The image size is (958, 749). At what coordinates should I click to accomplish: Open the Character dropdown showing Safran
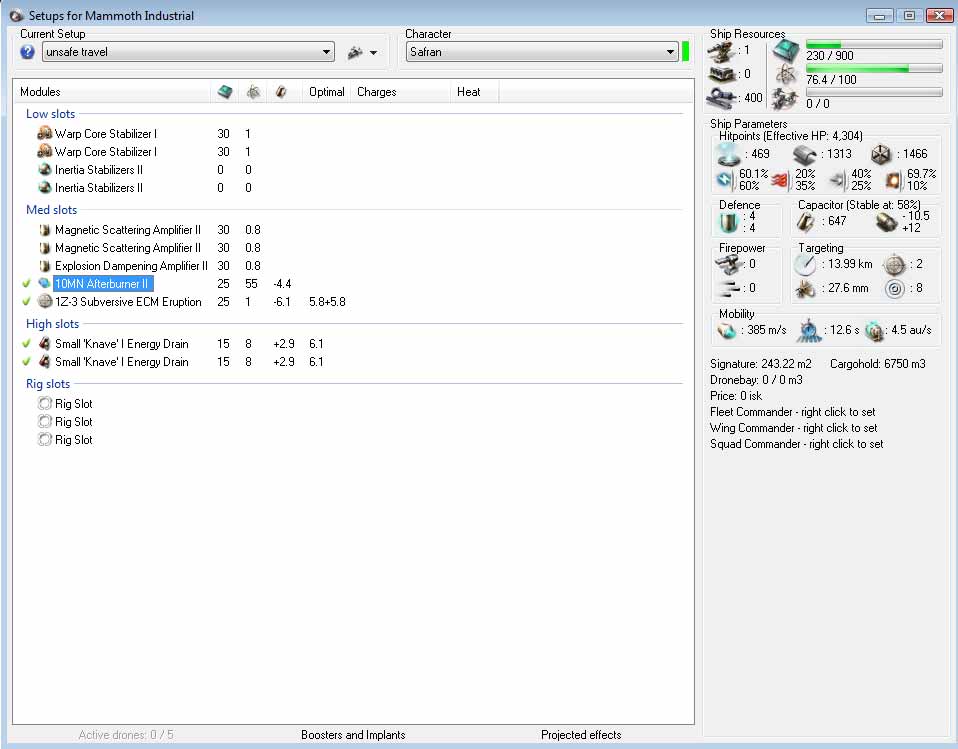tap(670, 52)
